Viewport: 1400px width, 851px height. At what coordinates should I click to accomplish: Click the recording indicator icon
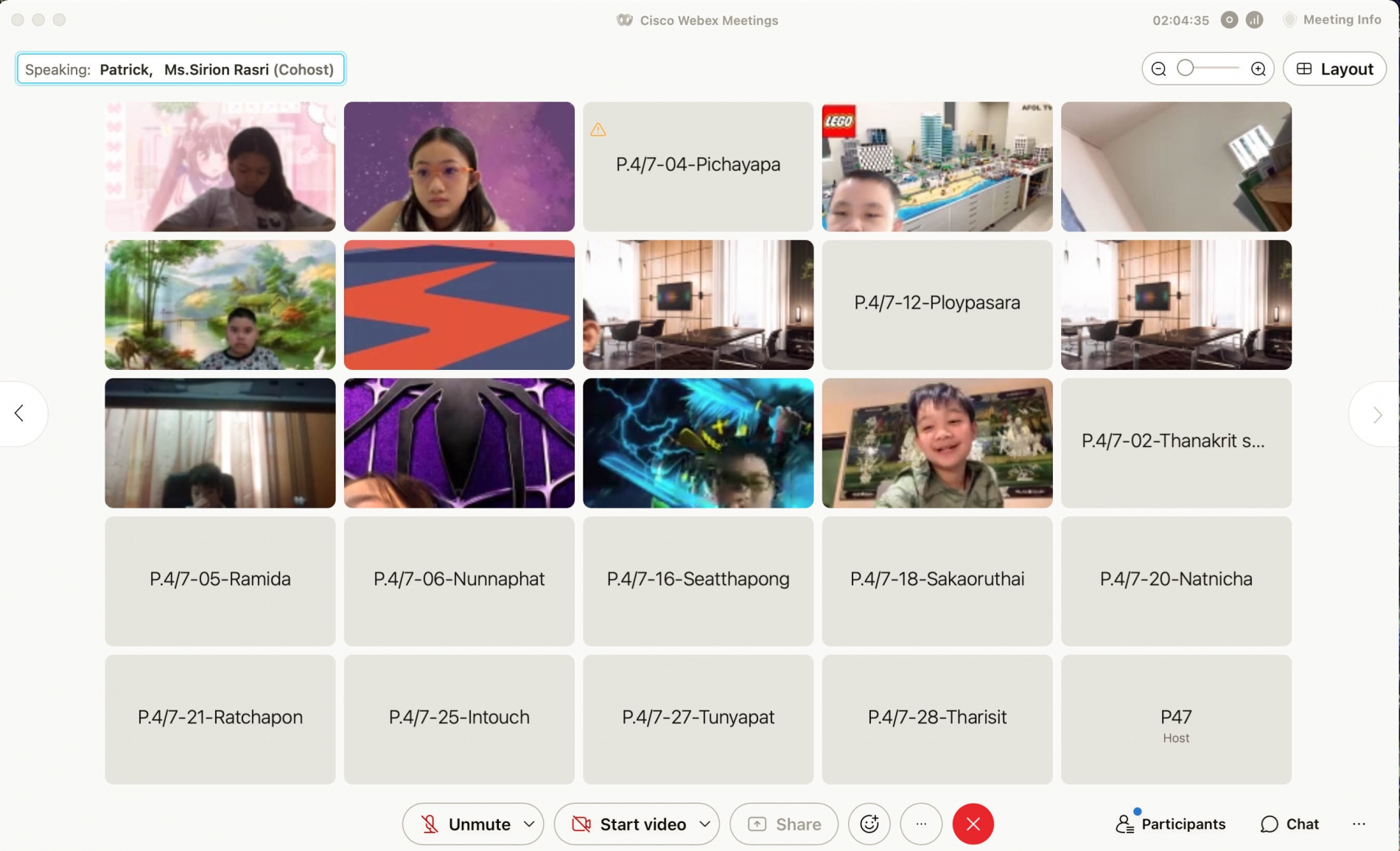tap(1229, 20)
